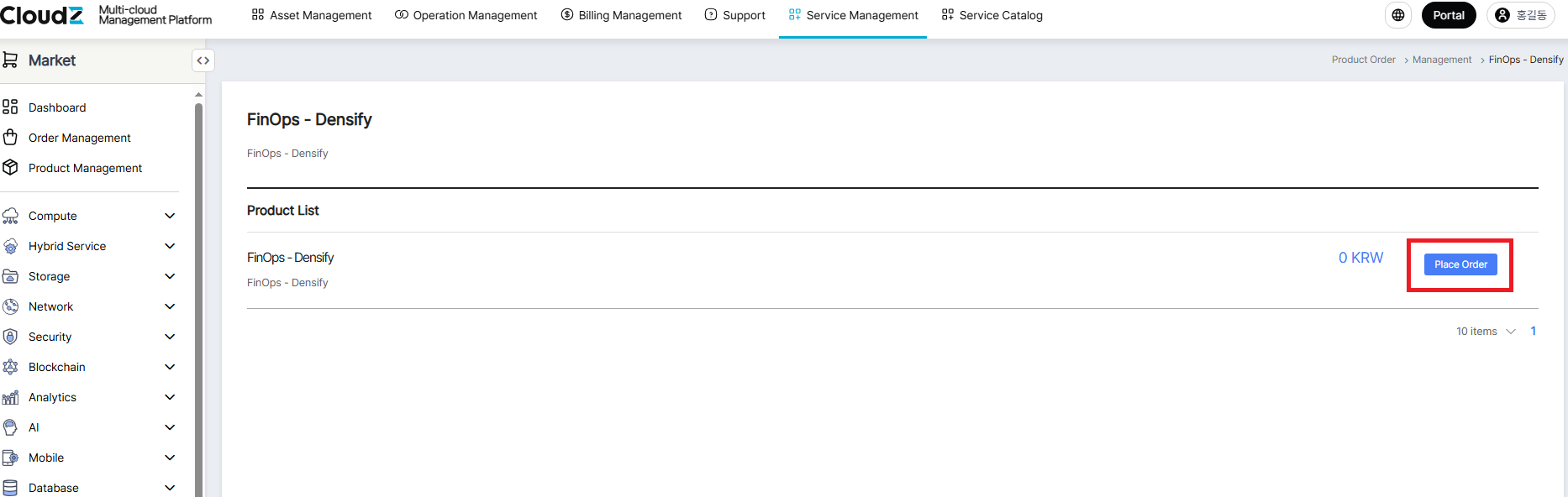Expand the Database category chevron
This screenshot has width=1568, height=497.
click(x=170, y=488)
